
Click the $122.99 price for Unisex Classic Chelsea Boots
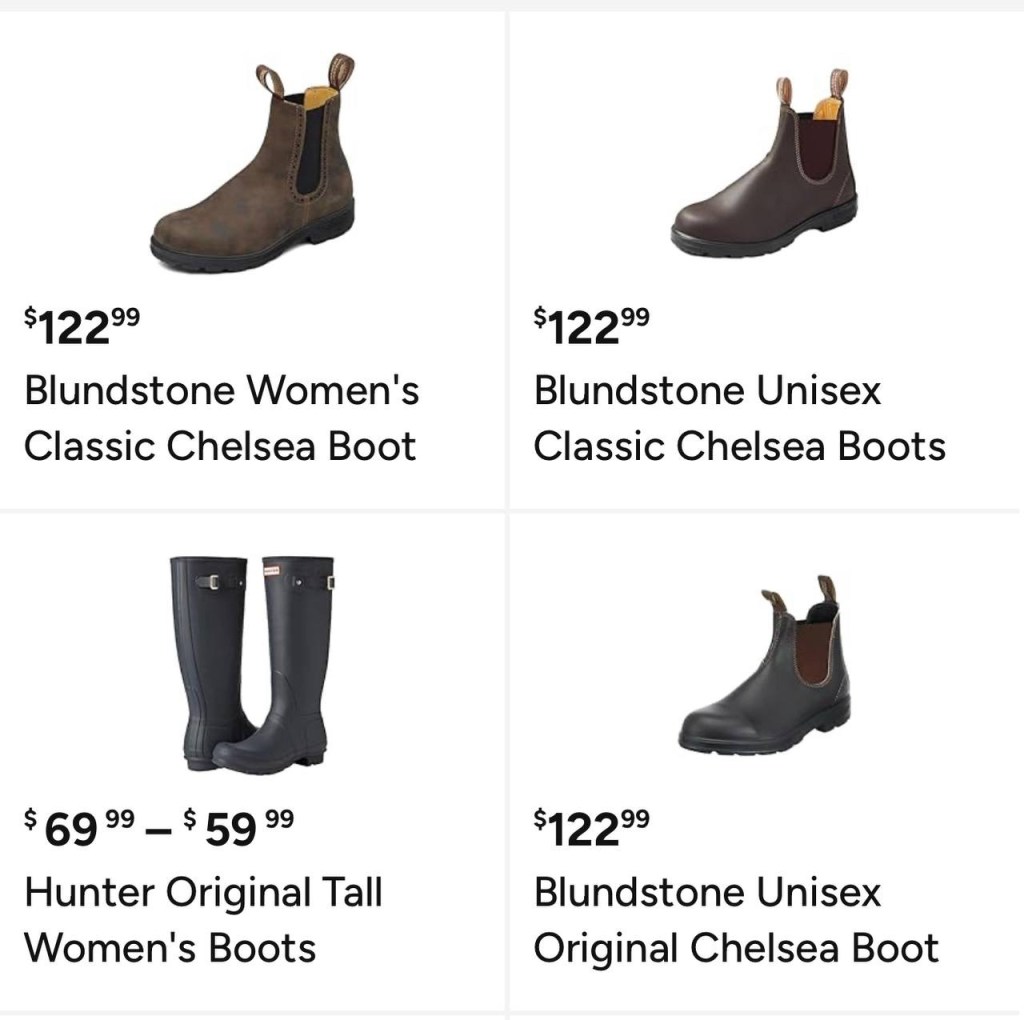pyautogui.click(x=592, y=327)
